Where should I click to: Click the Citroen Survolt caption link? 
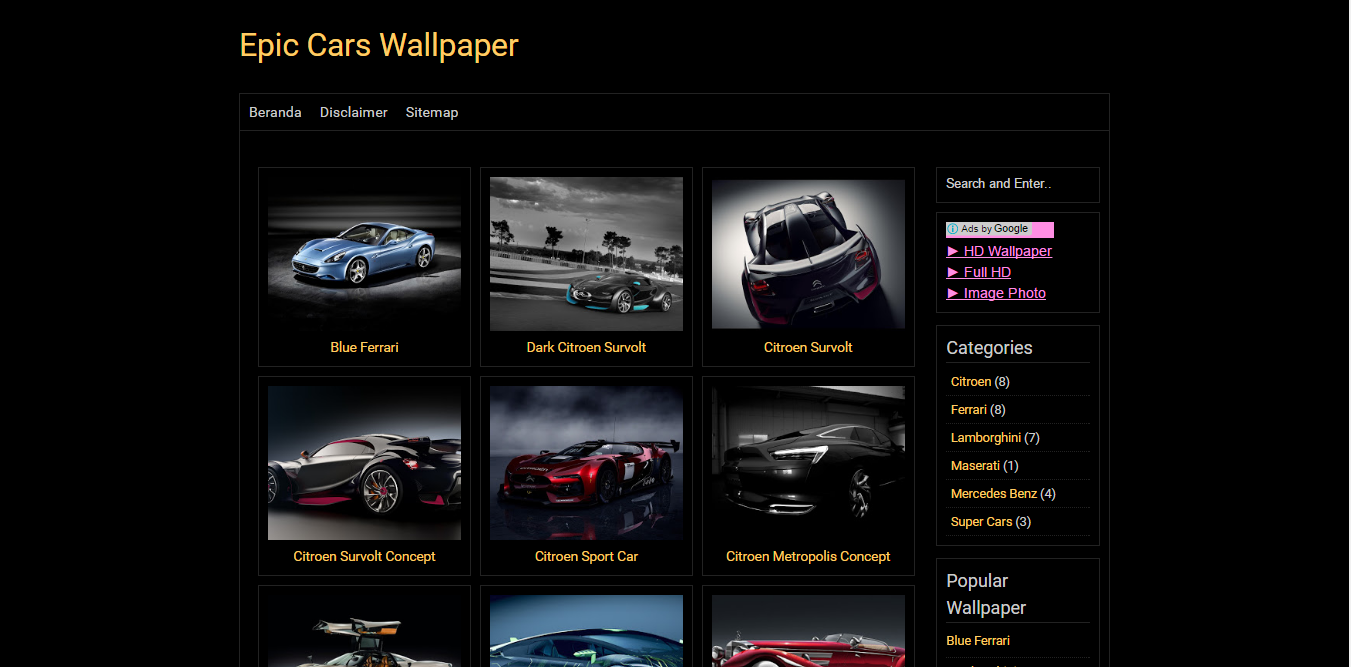click(808, 347)
